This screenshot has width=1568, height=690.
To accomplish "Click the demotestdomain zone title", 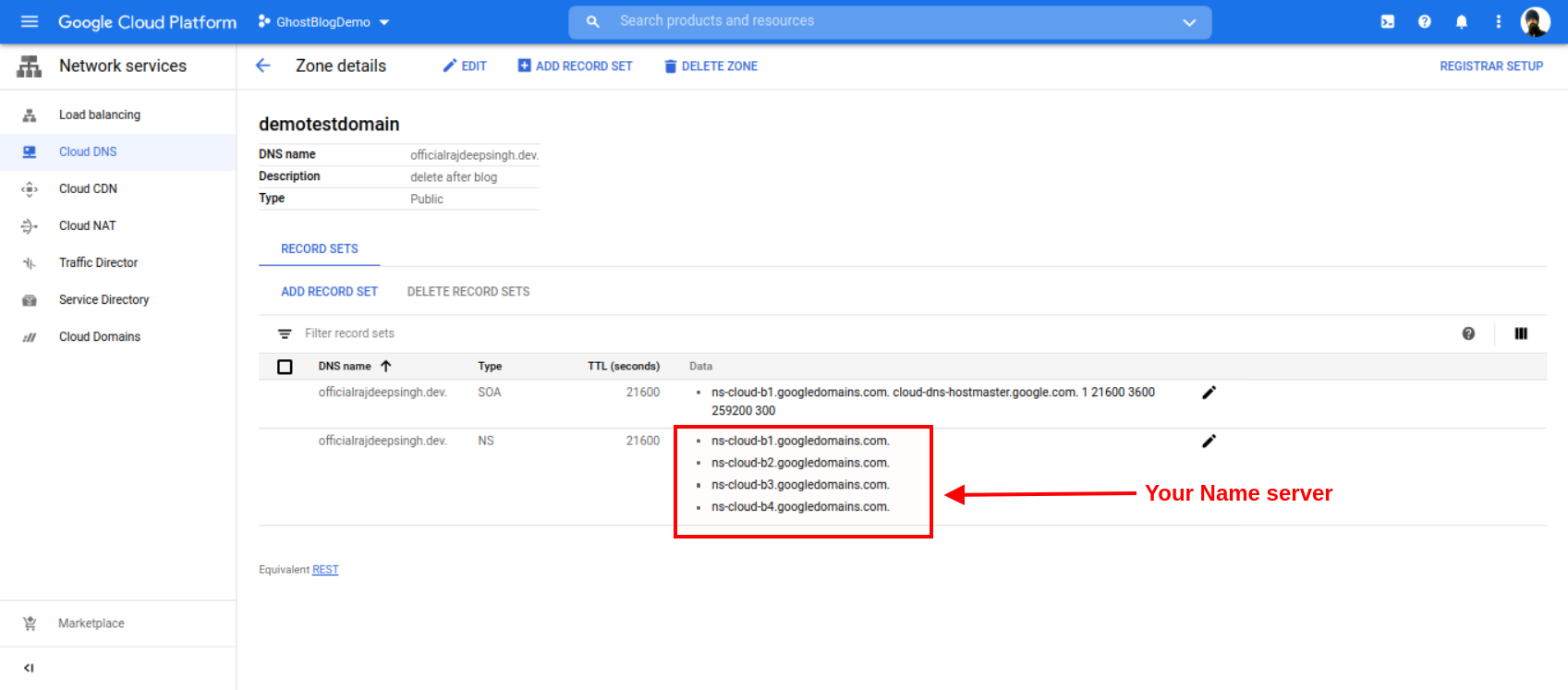I will [x=329, y=124].
